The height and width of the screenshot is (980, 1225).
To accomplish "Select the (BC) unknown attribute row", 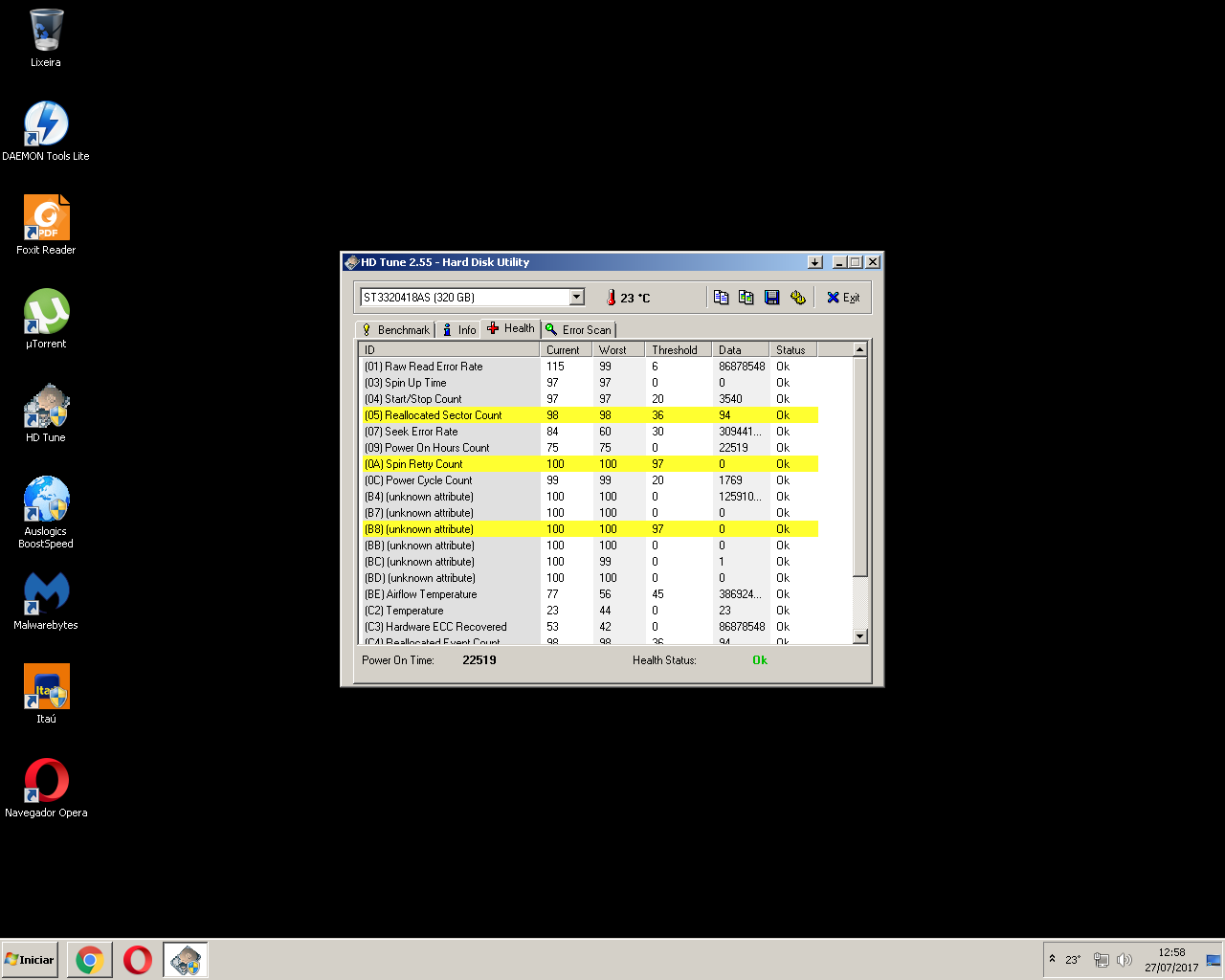I will [589, 562].
